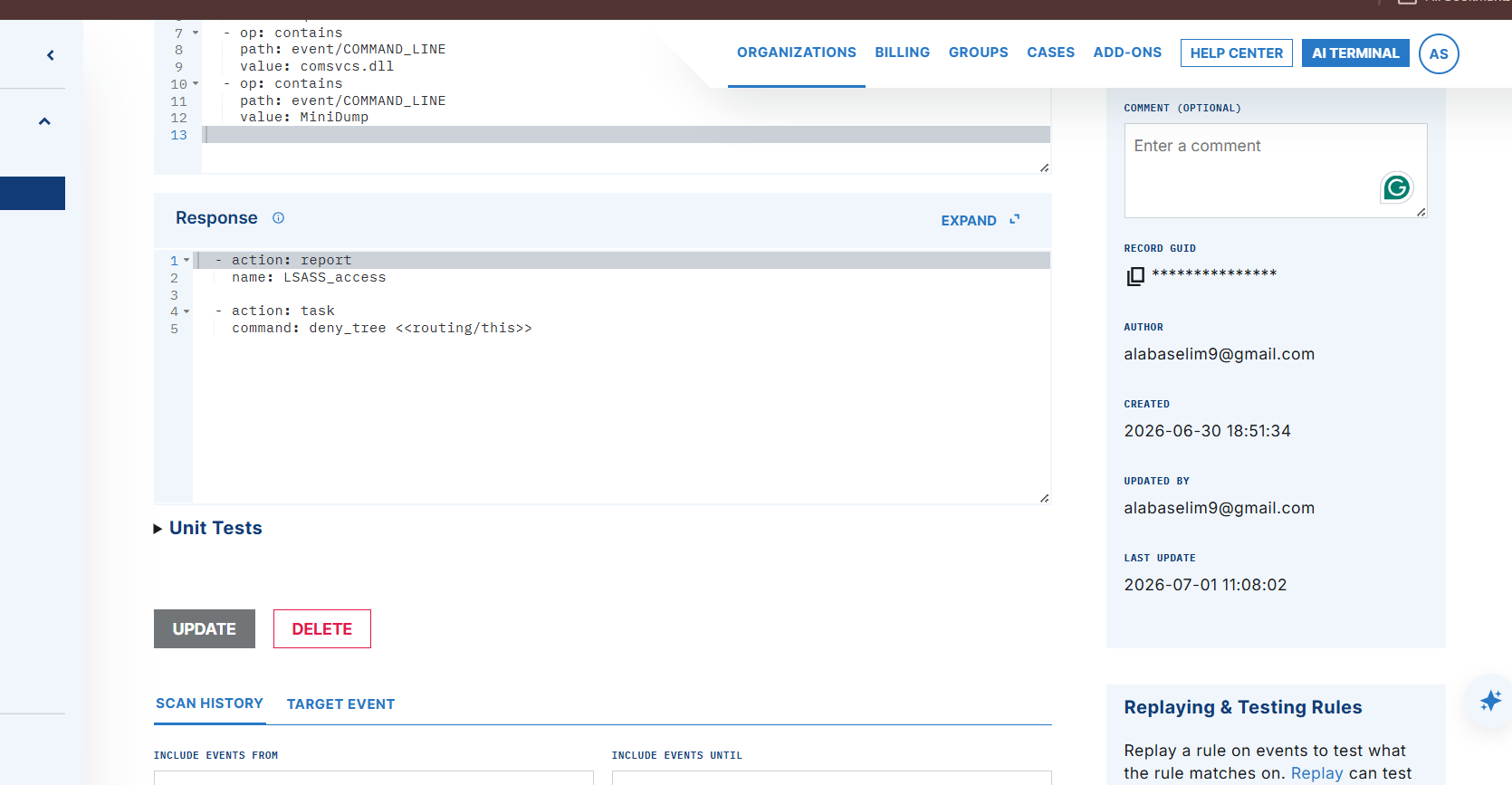Expand the Unit Tests section
The image size is (1512, 785).
[208, 528]
